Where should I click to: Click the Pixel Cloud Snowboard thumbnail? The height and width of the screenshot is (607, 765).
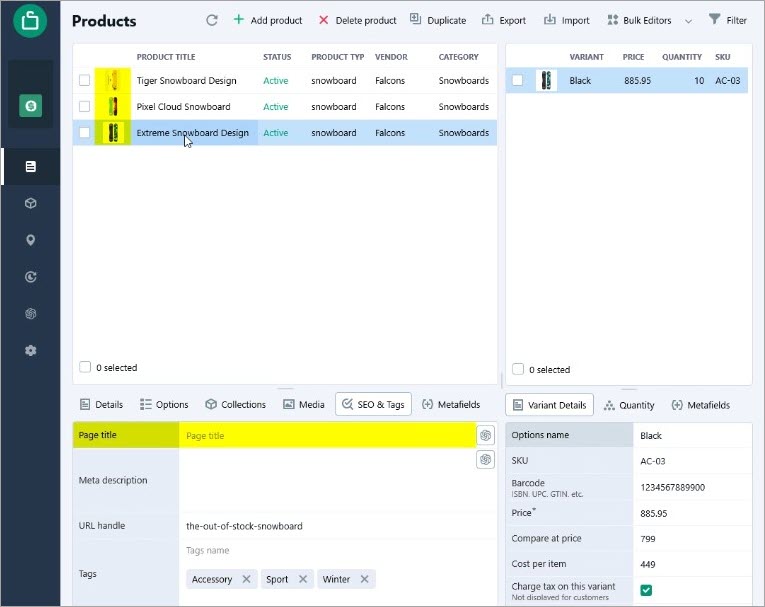point(113,106)
